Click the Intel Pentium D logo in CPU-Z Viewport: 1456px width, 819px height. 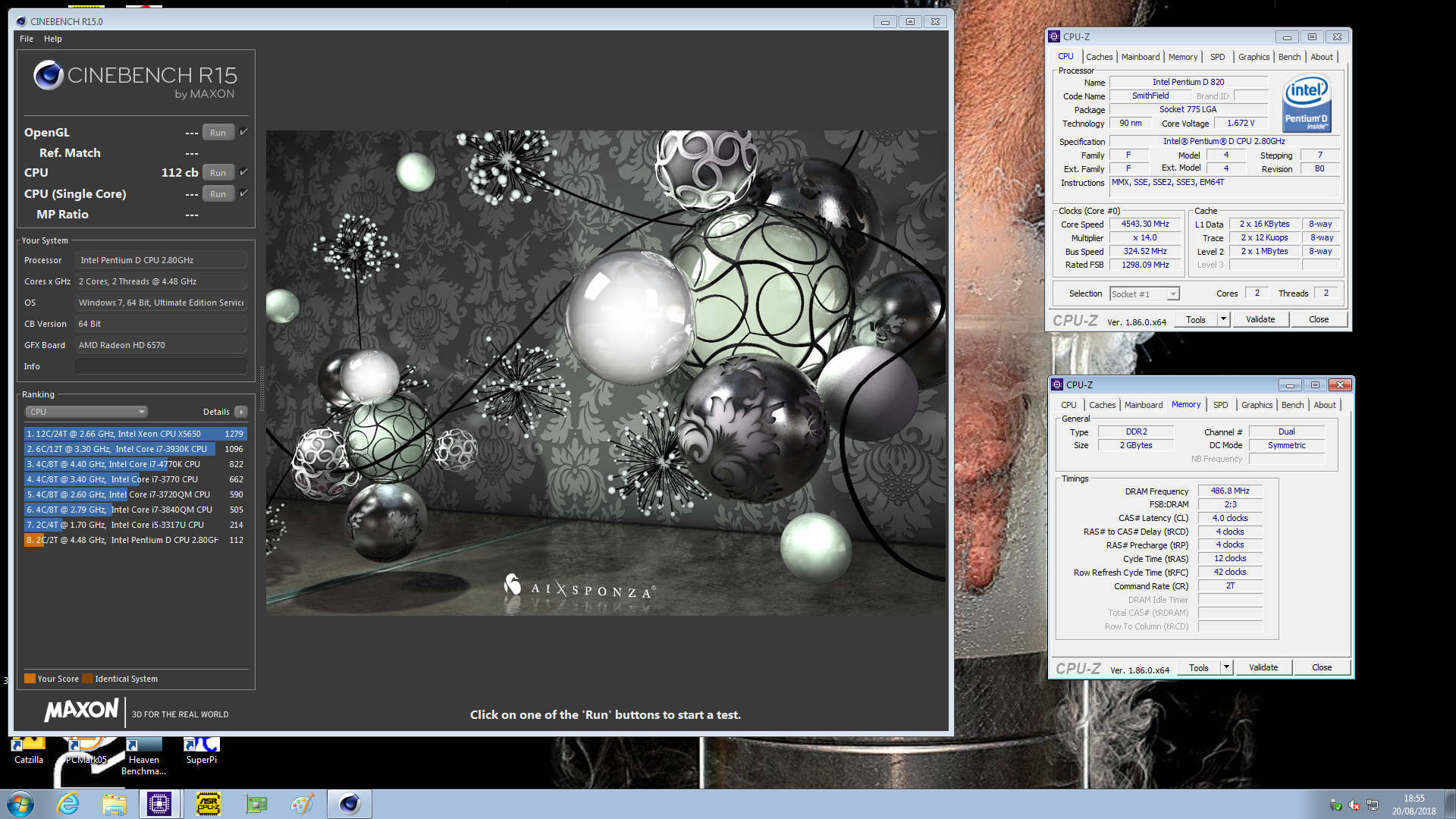coord(1307,103)
